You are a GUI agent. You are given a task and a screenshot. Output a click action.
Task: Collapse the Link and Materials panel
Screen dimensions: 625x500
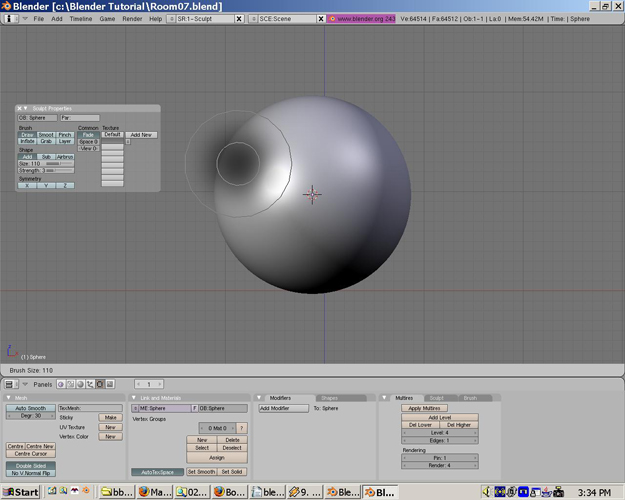click(134, 398)
